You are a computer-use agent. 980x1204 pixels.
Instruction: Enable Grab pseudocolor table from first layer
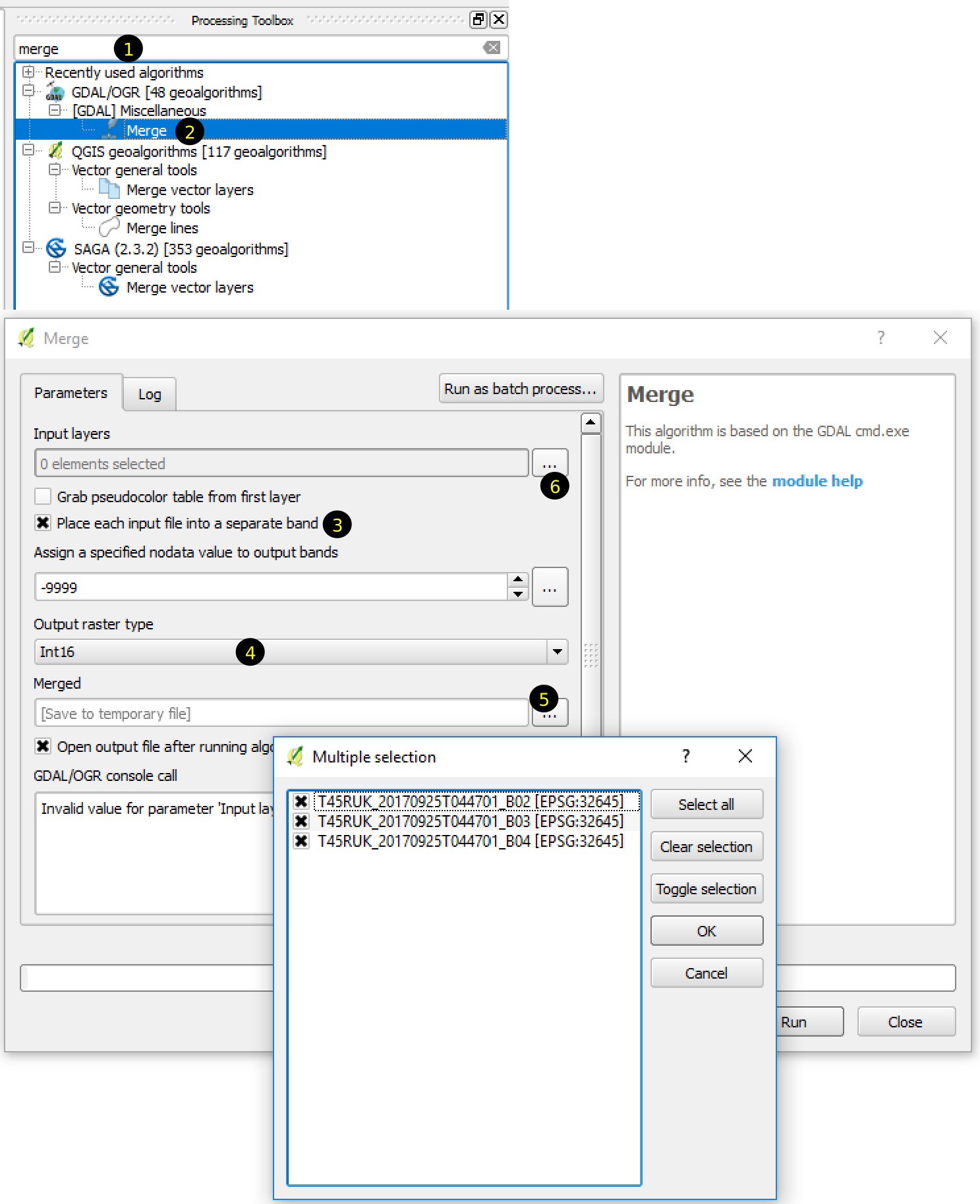pos(43,496)
